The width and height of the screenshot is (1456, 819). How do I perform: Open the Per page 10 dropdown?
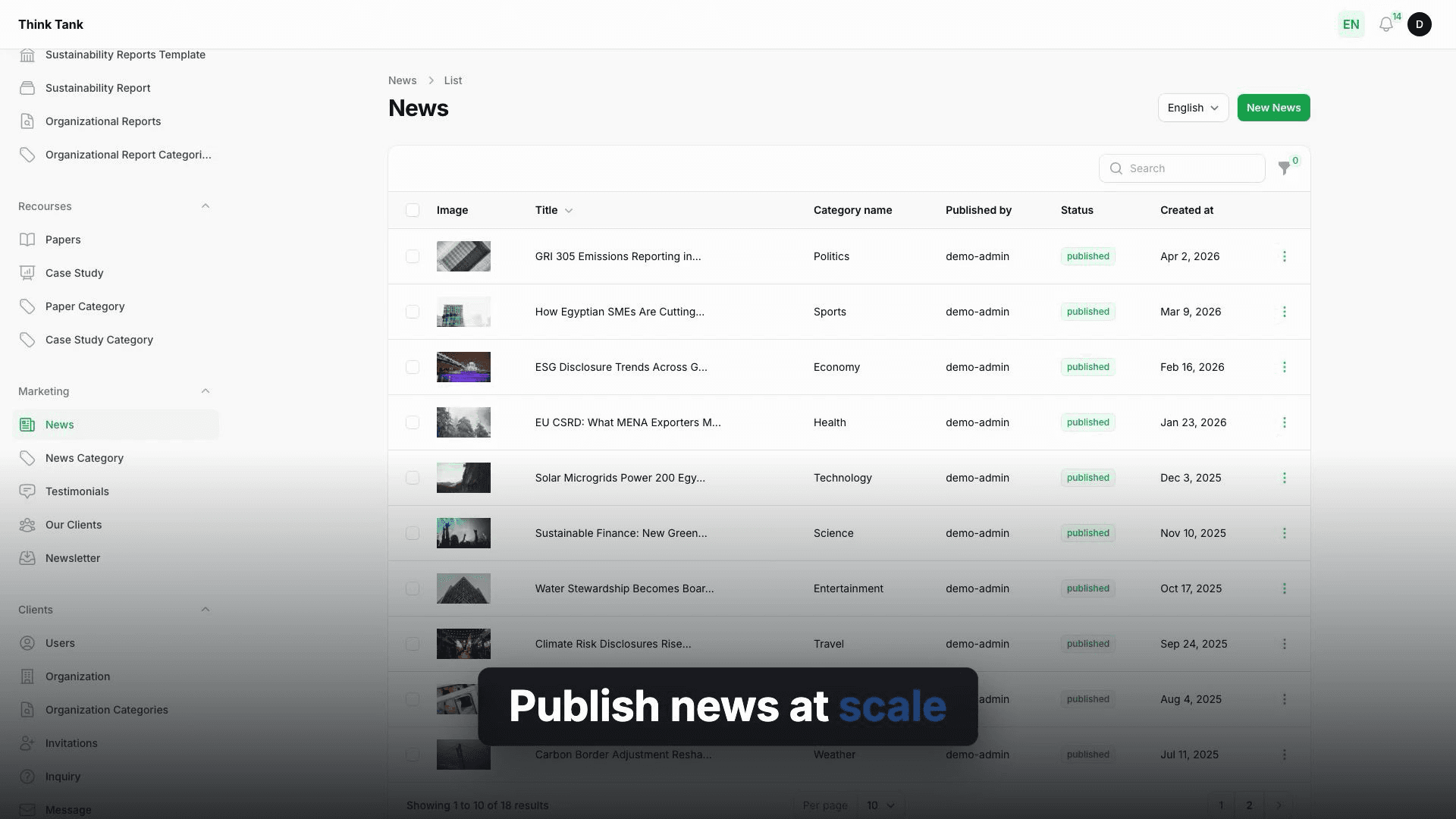click(880, 805)
